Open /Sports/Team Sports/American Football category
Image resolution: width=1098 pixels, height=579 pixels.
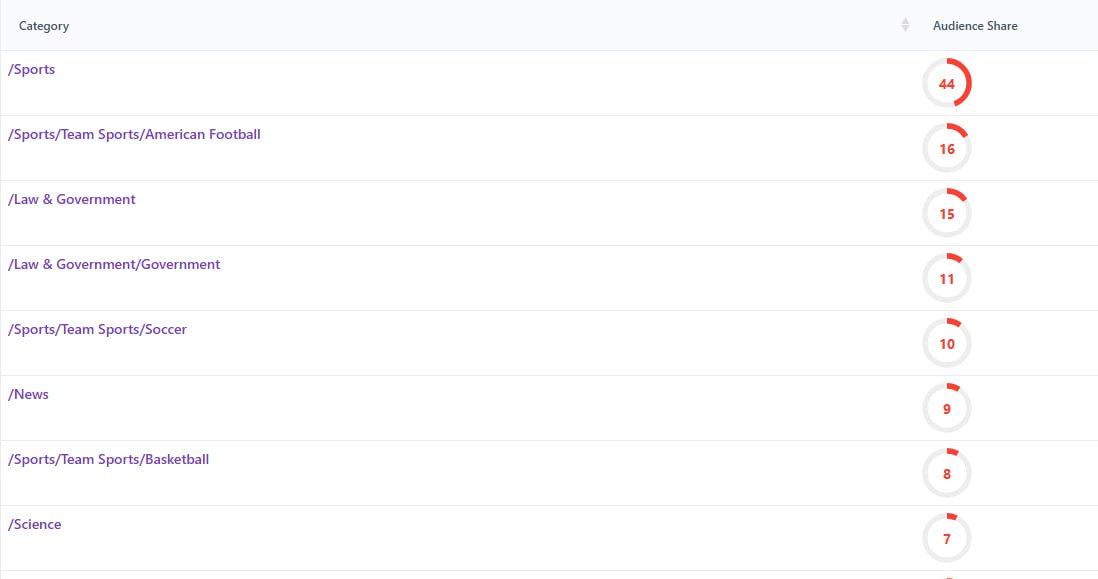pyautogui.click(x=134, y=135)
